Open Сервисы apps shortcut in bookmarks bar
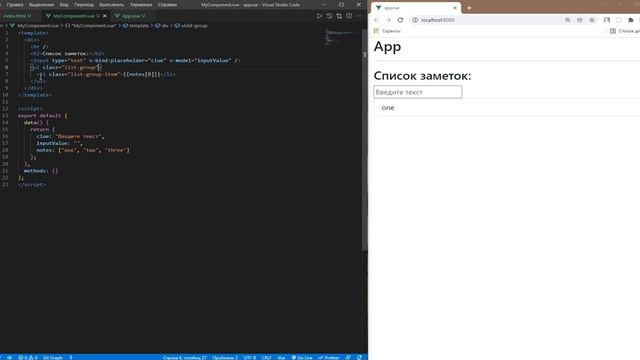Screen dimensions: 640x360 pyautogui.click(x=387, y=31)
